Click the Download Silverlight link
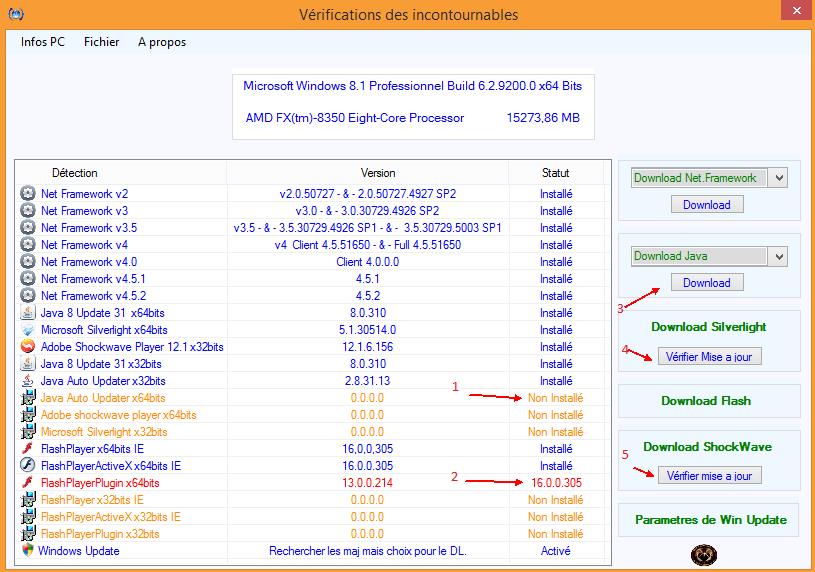Screen dimensions: 815x572 708,327
